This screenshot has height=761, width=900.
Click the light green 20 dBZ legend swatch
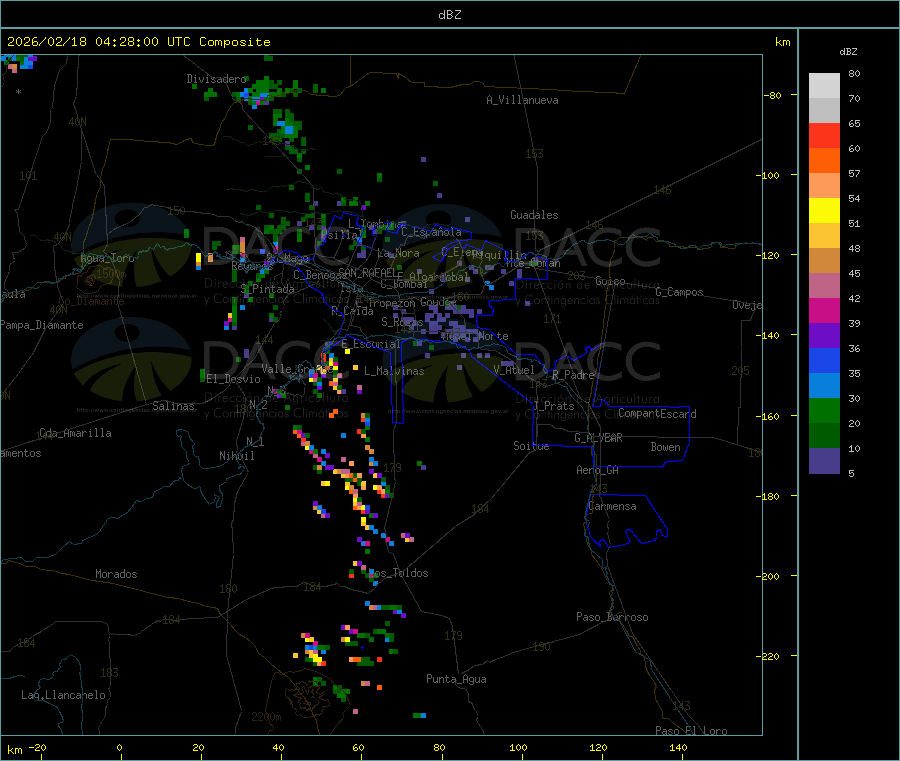[824, 410]
